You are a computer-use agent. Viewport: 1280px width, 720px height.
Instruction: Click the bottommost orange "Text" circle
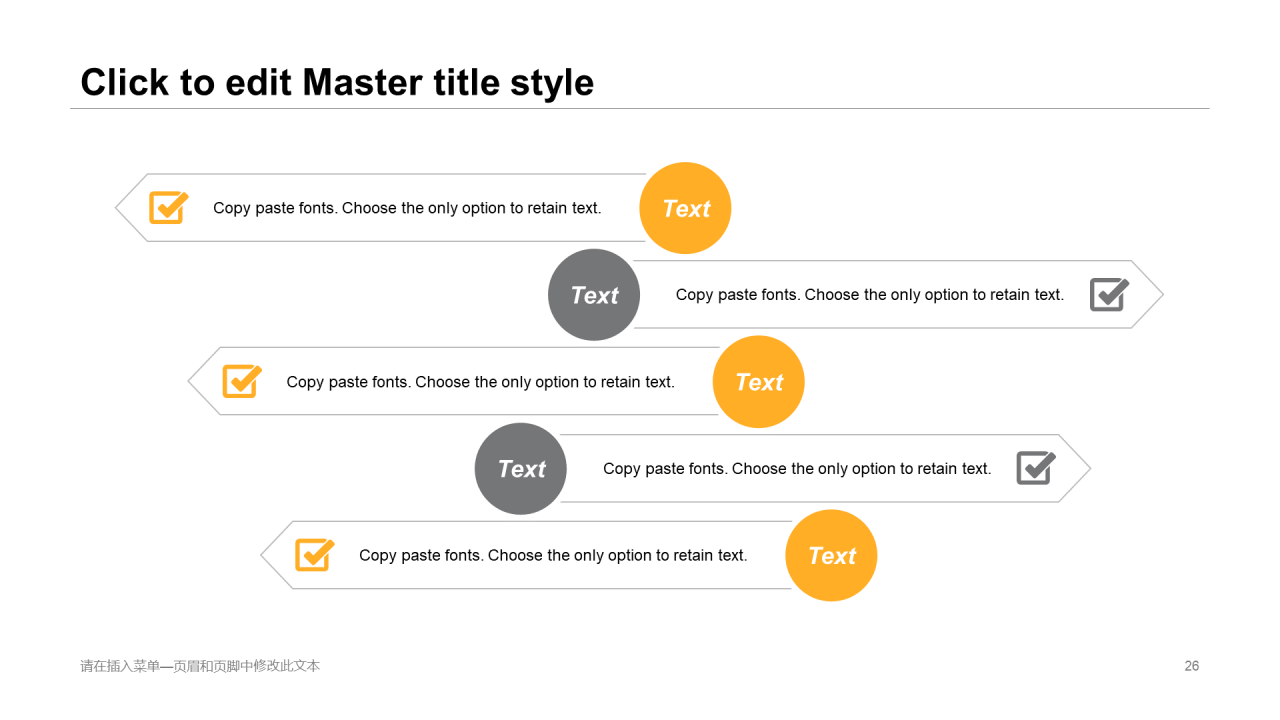831,556
